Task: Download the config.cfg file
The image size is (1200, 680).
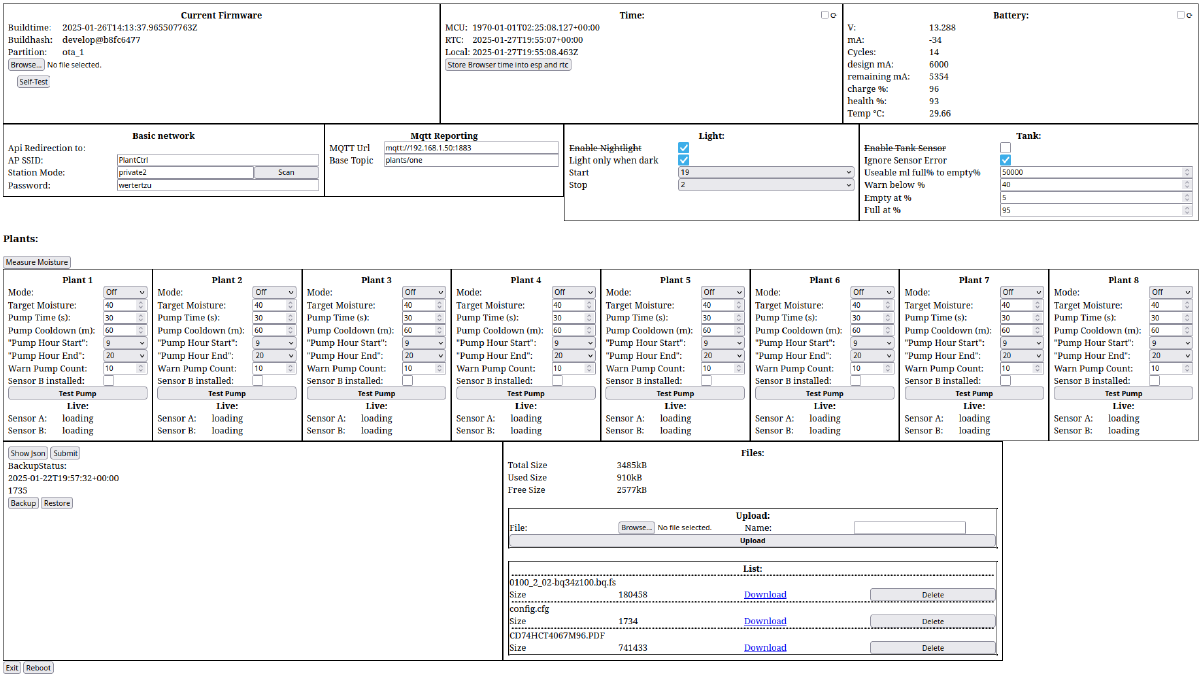Action: tap(764, 621)
